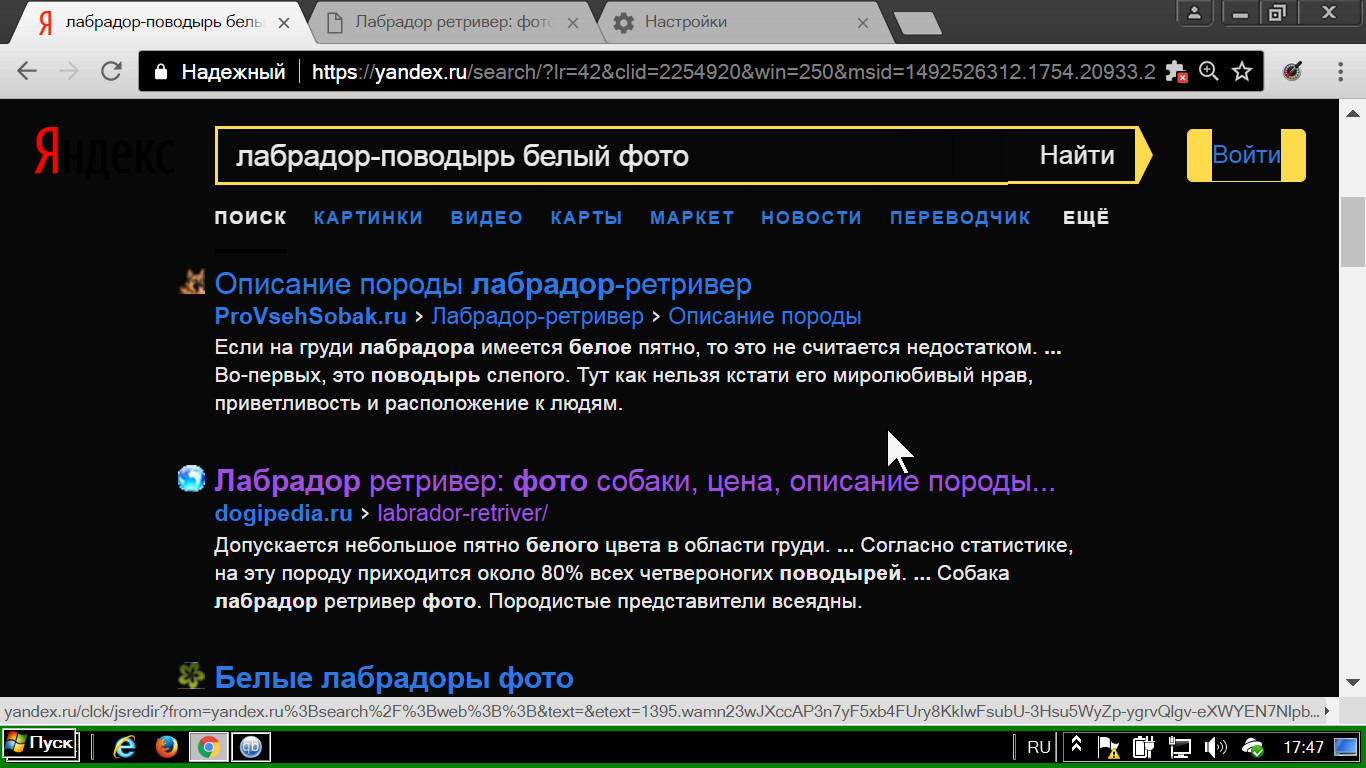The height and width of the screenshot is (768, 1366).
Task: Click the clock showing 17:47
Action: click(x=1303, y=747)
